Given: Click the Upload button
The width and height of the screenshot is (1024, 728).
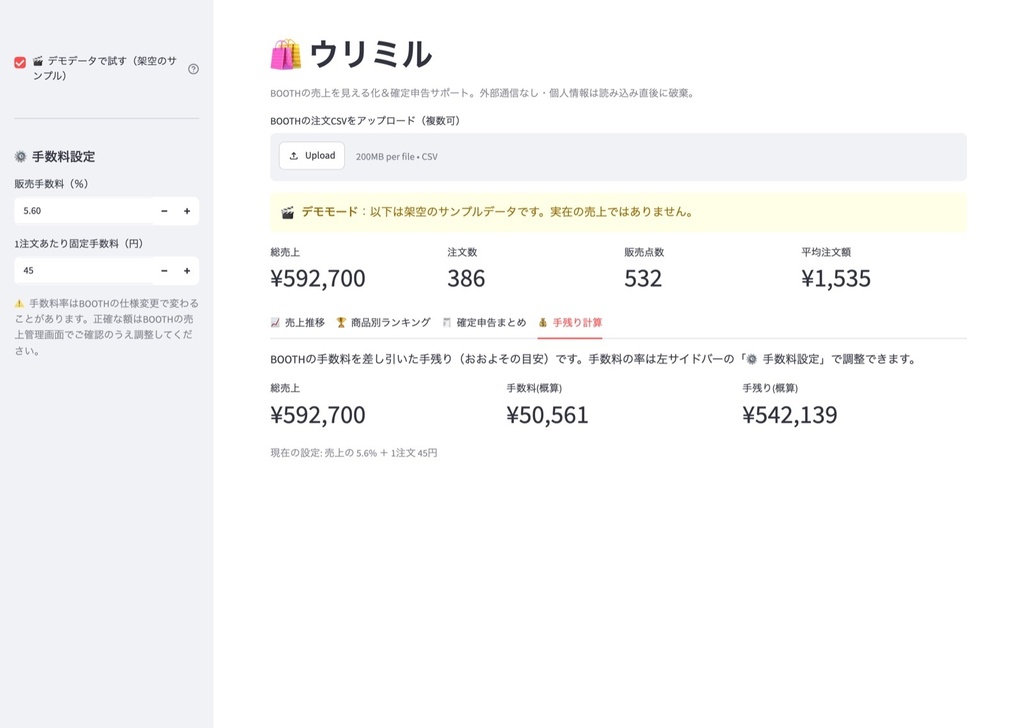Looking at the screenshot, I should 312,156.
